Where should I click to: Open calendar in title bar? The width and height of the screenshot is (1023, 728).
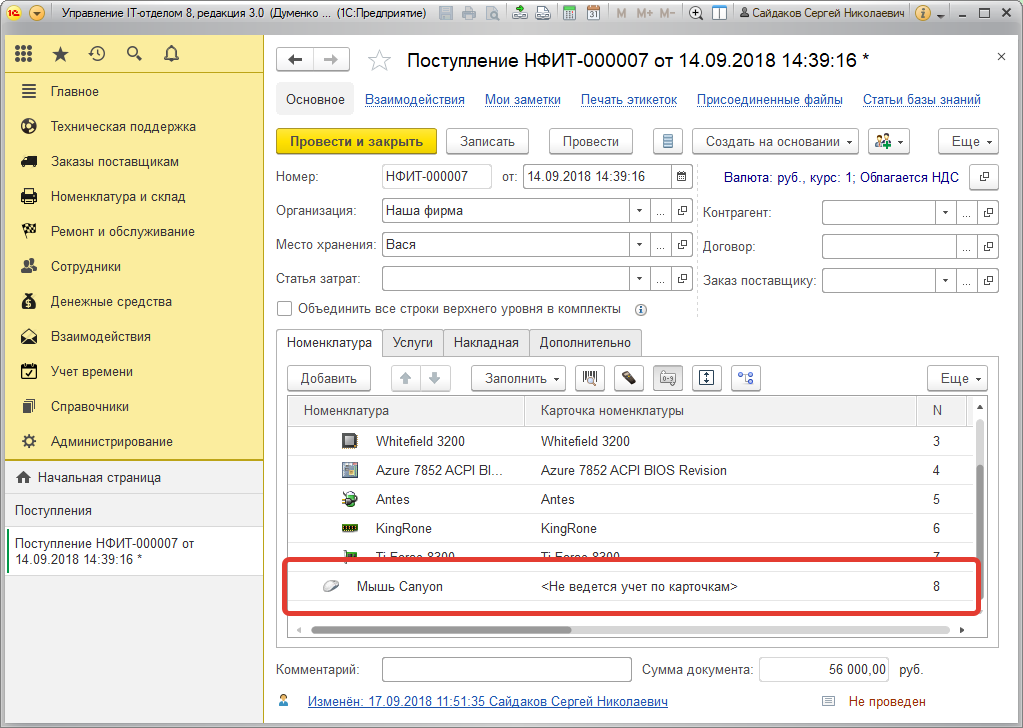(x=593, y=13)
